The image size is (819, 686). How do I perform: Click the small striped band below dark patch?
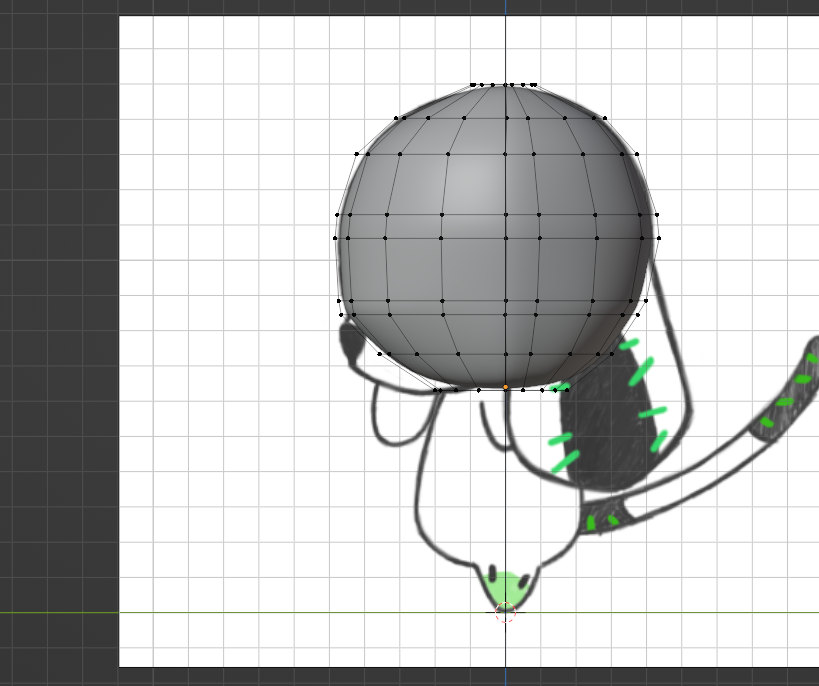click(603, 520)
